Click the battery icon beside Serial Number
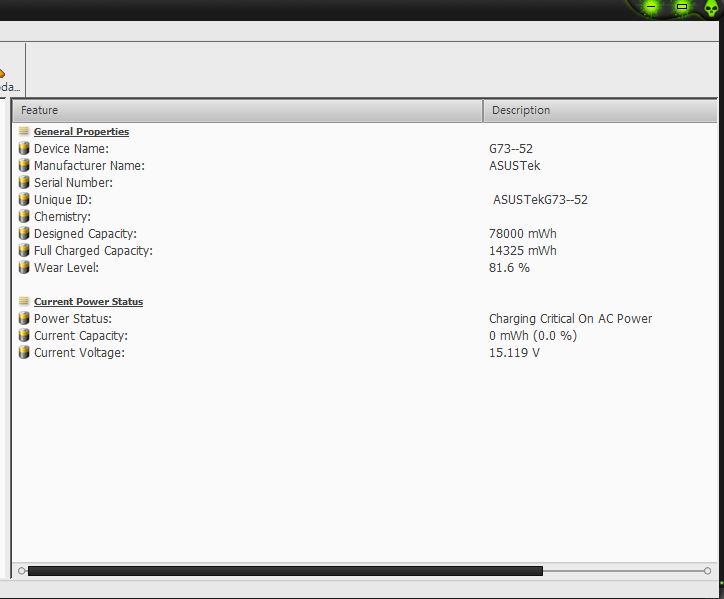Screen dimensions: 724x599 24,182
